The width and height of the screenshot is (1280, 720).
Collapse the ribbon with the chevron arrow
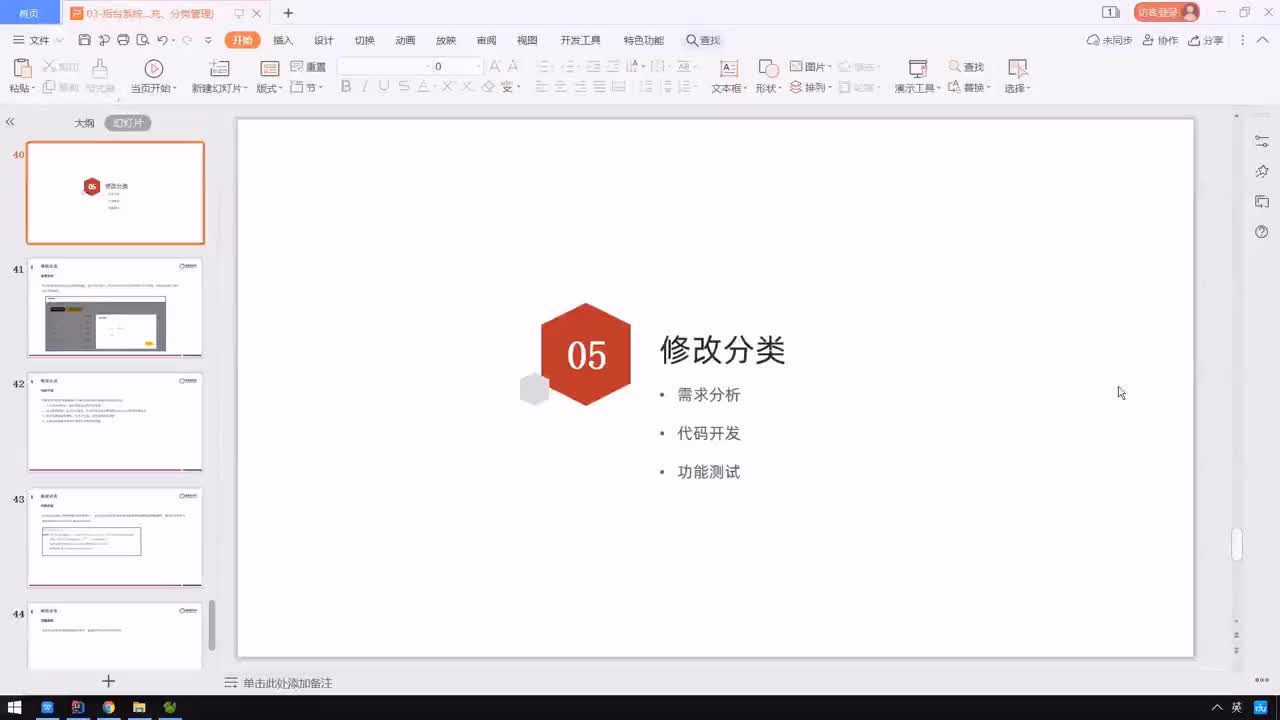tap(1262, 40)
